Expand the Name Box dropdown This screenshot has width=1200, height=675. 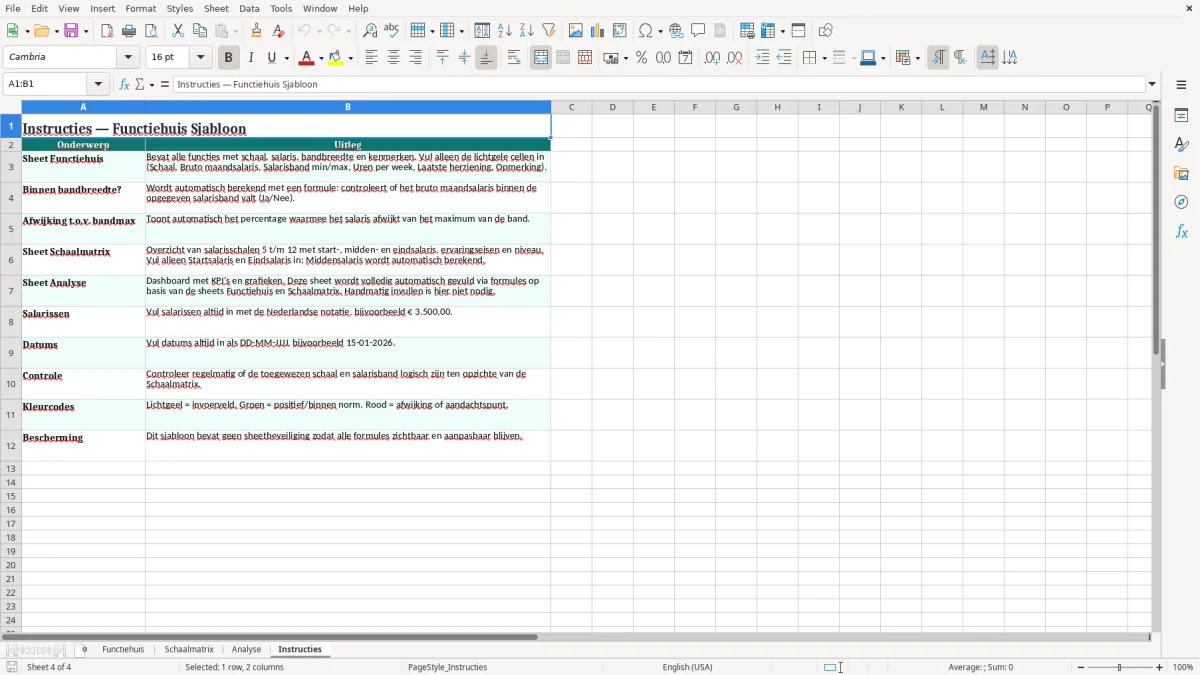point(100,85)
